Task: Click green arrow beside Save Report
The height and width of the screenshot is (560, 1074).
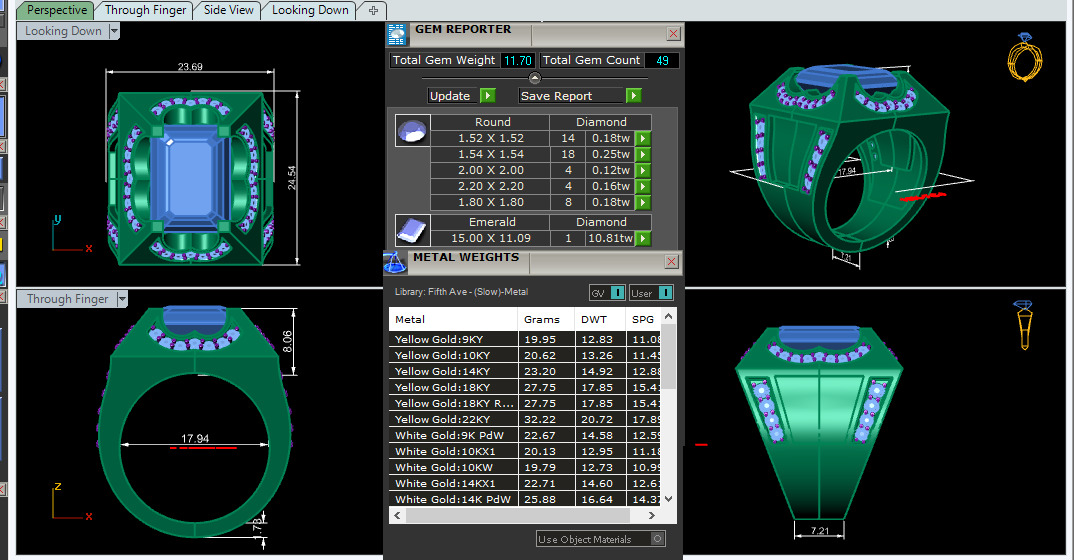Action: (634, 96)
